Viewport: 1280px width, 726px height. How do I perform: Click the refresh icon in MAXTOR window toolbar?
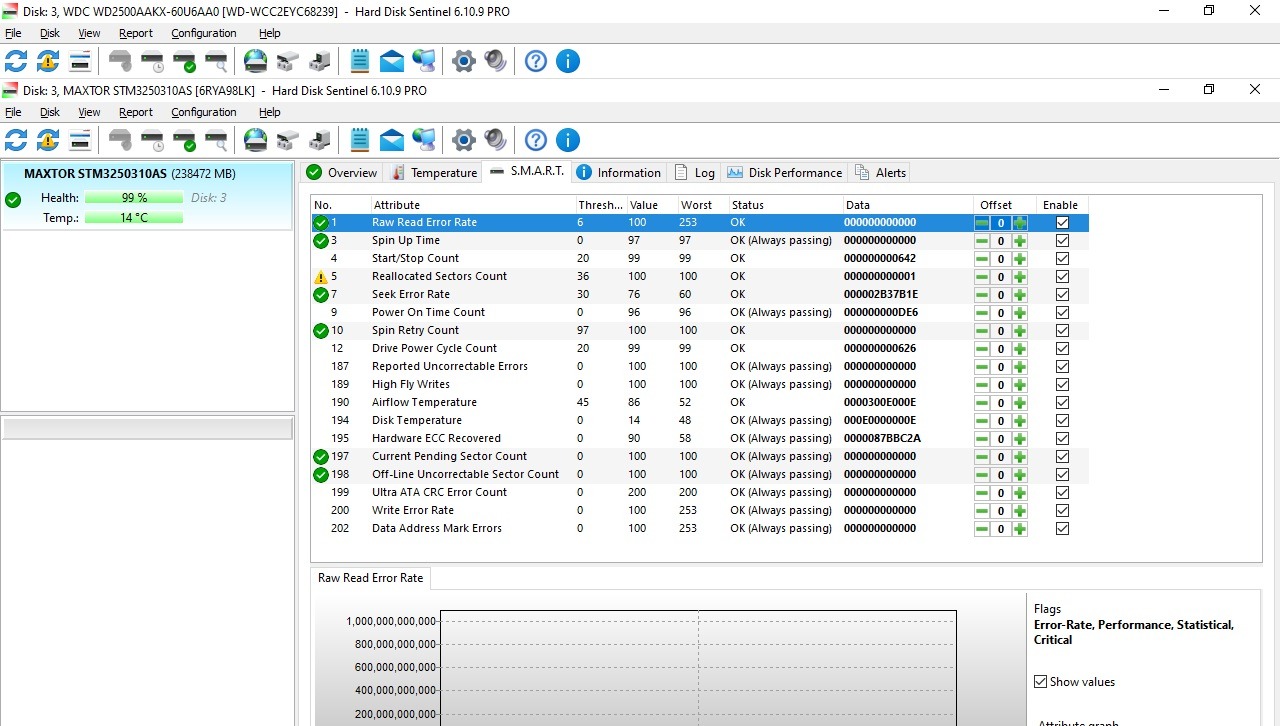point(16,140)
